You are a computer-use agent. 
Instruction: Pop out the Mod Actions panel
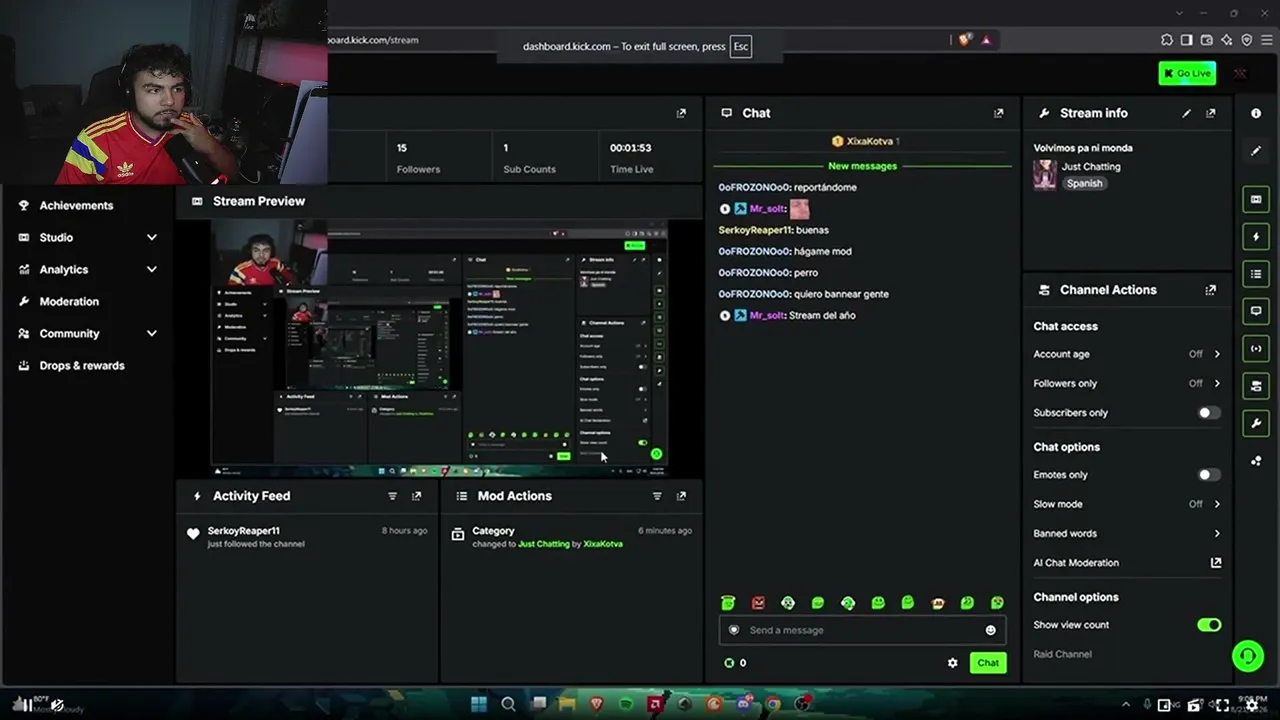click(x=681, y=496)
